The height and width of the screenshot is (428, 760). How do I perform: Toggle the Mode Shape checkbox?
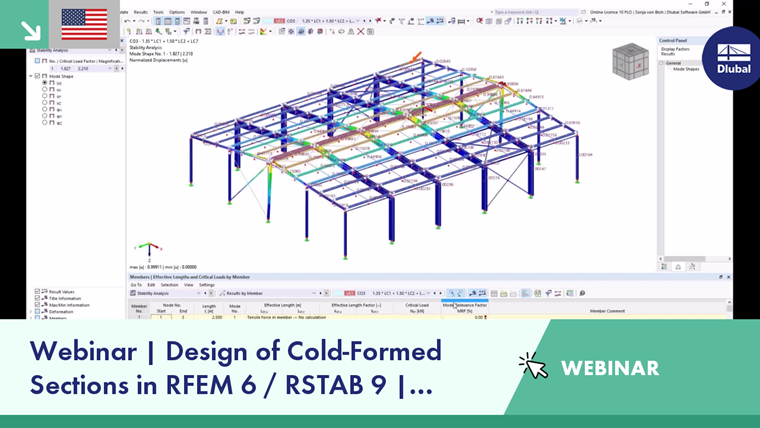pyautogui.click(x=37, y=76)
